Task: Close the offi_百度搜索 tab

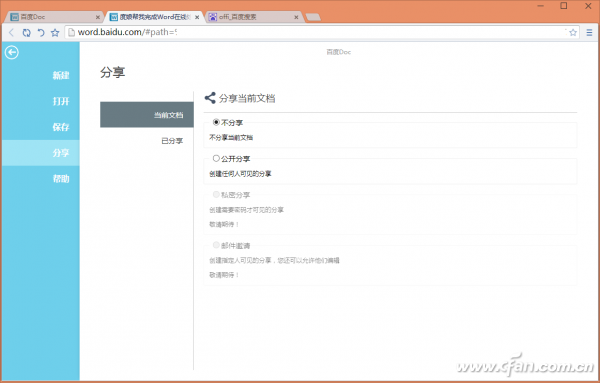Action: [296, 17]
